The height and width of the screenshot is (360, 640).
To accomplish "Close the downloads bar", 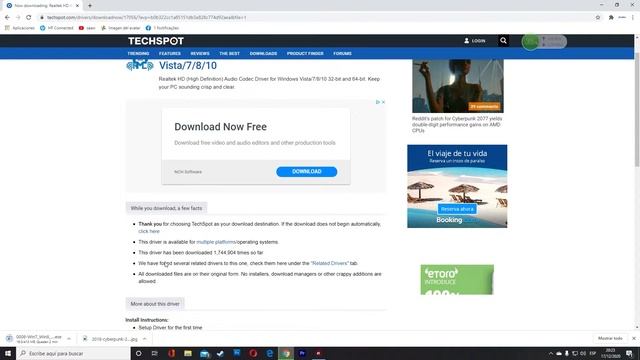I will click(634, 338).
